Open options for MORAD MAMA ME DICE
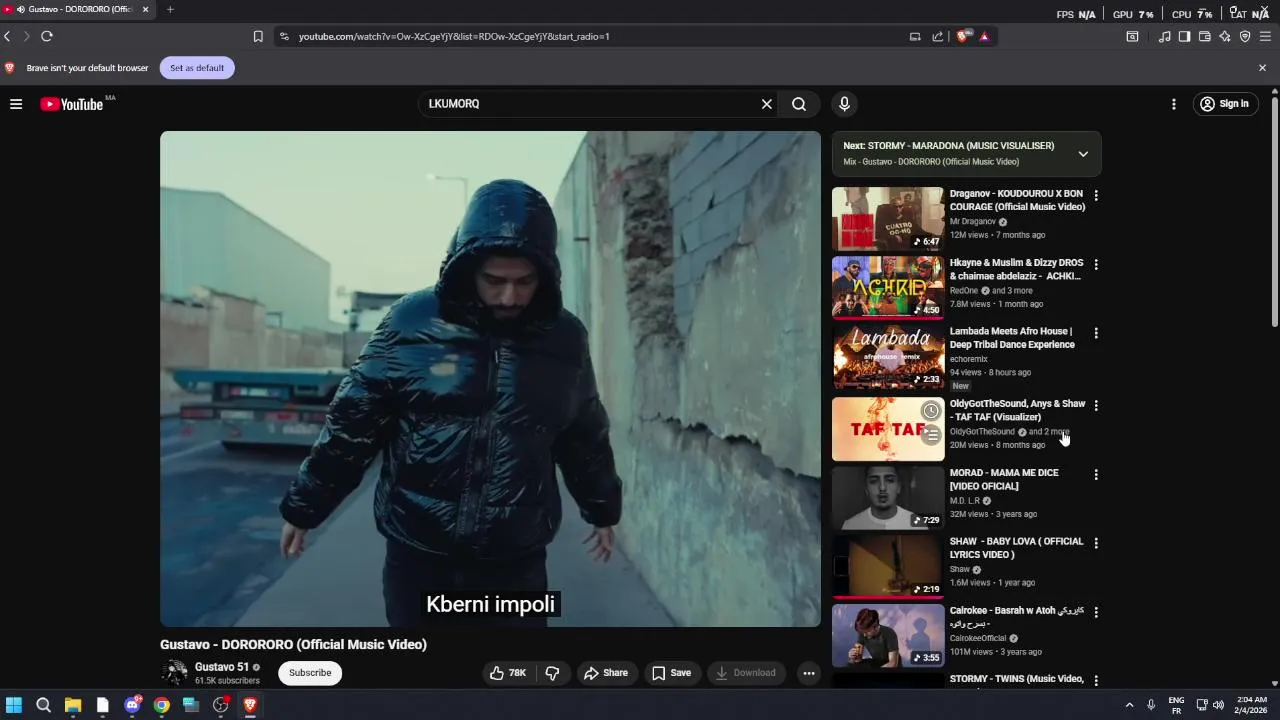This screenshot has width=1280, height=720. point(1096,475)
